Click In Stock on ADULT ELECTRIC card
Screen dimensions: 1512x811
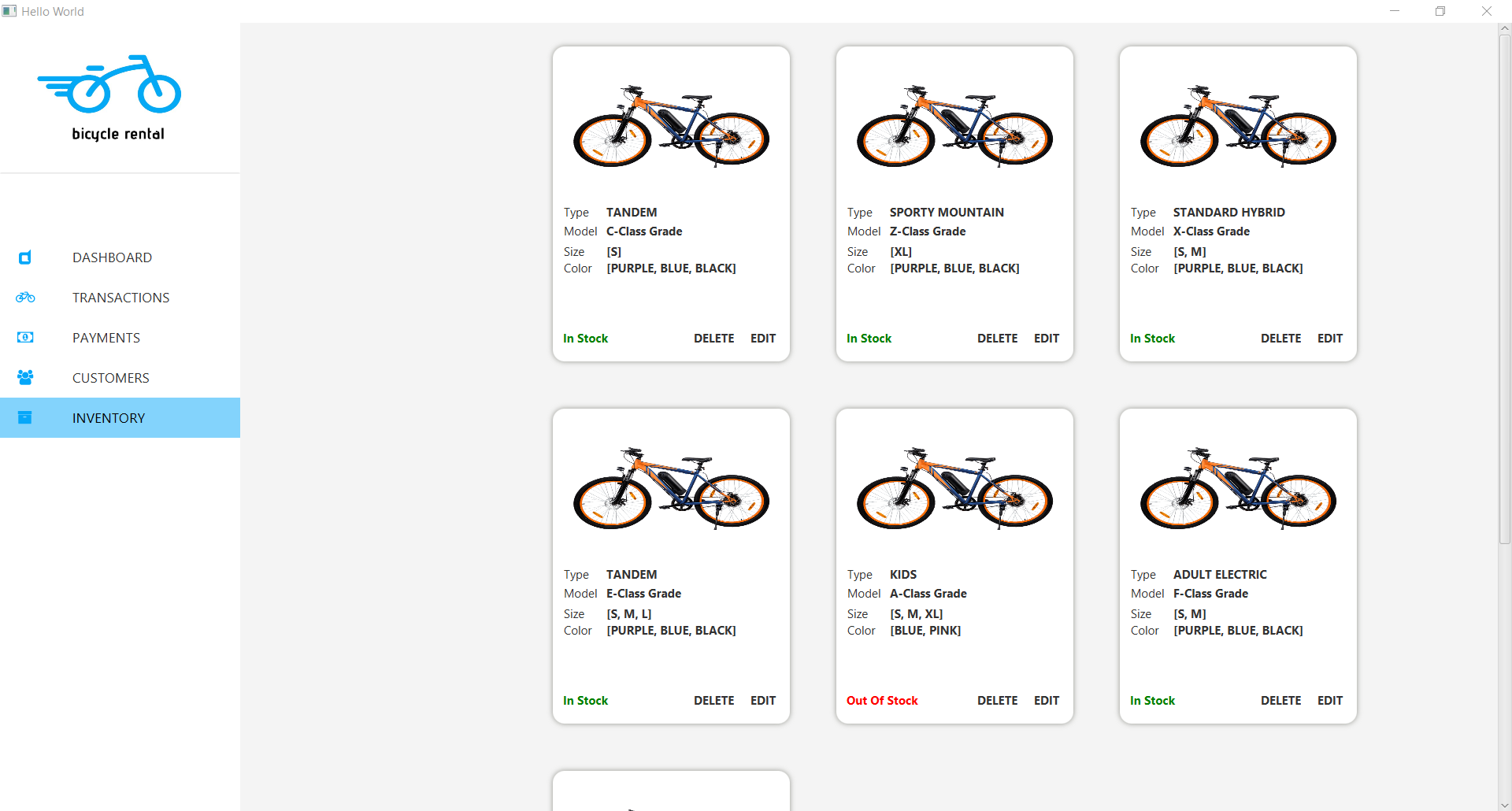click(x=1152, y=701)
